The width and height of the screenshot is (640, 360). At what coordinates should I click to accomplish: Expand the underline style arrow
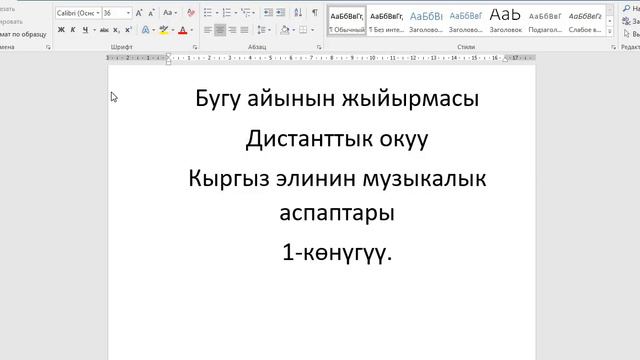(x=94, y=30)
